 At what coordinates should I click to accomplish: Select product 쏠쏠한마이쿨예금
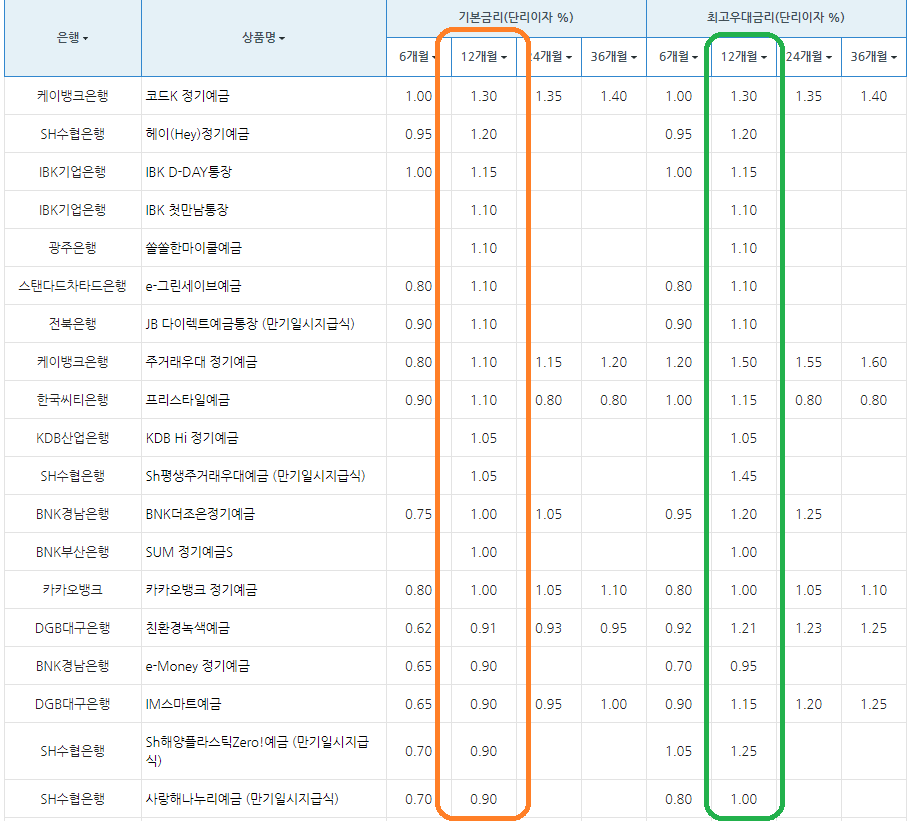194,248
